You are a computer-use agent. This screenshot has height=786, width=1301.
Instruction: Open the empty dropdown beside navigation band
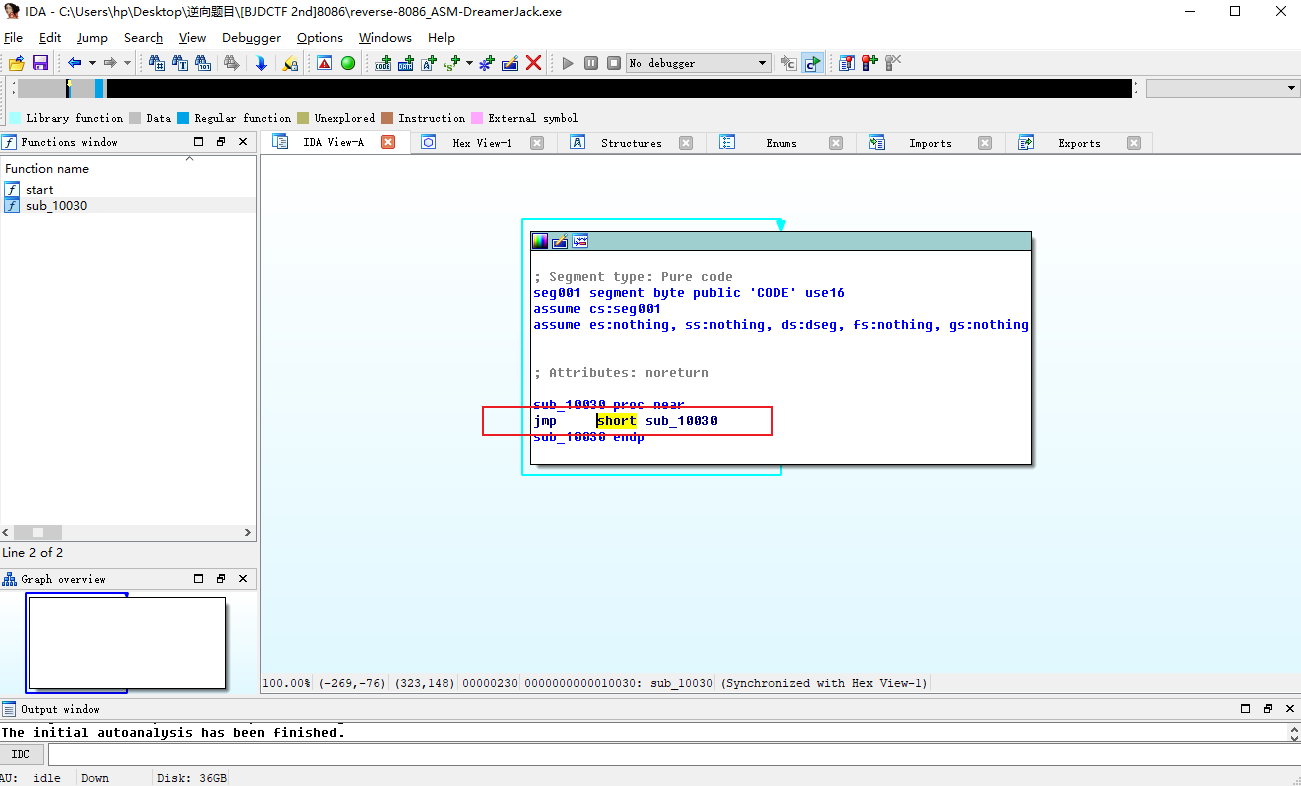point(1290,89)
